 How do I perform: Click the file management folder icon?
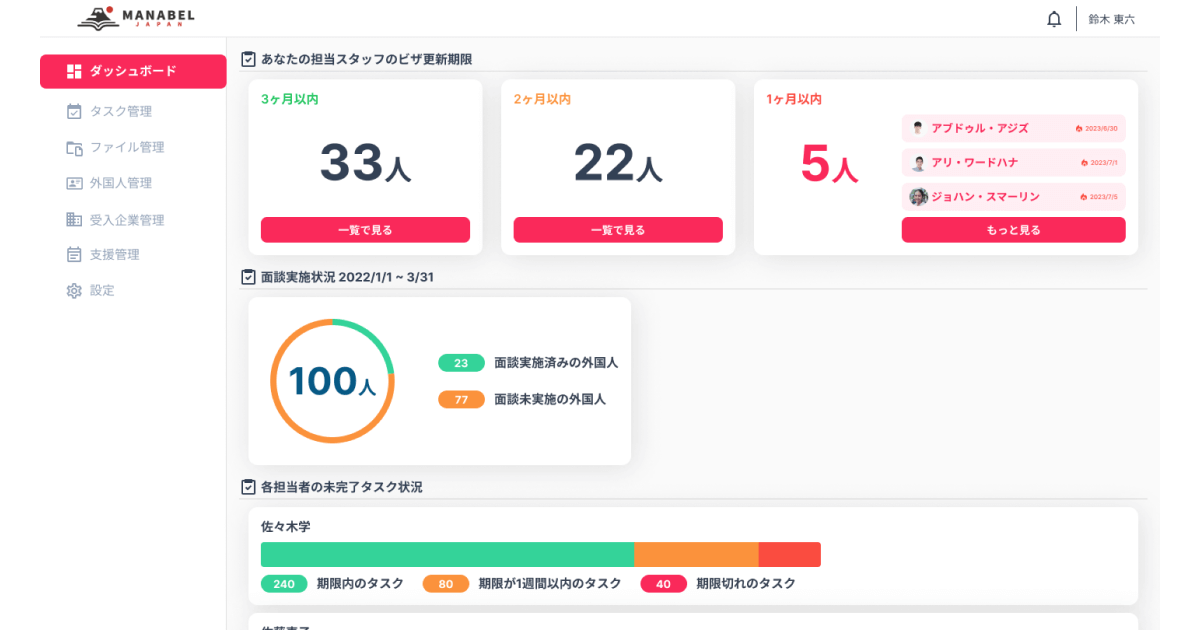[74, 148]
